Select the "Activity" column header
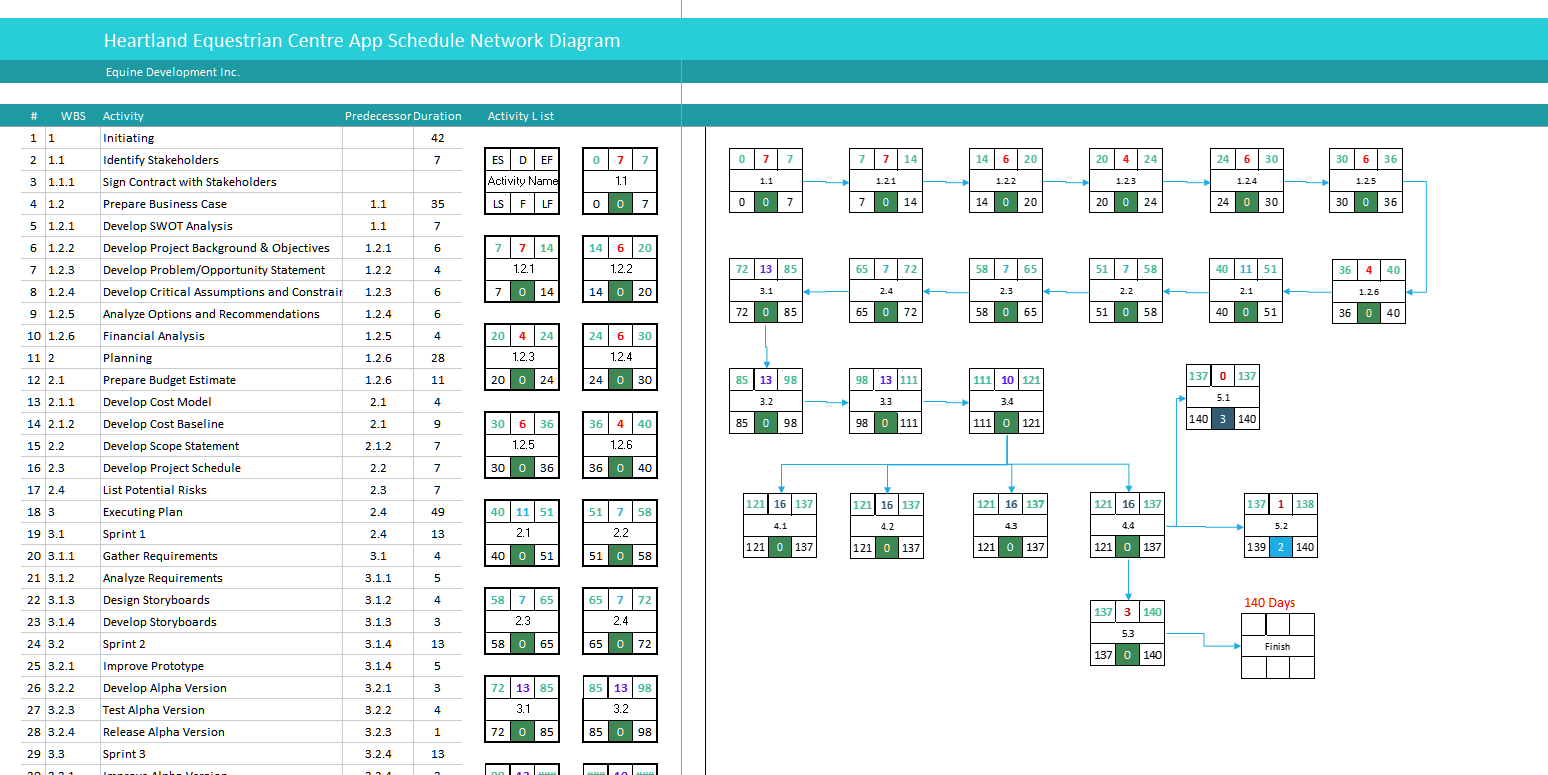The width and height of the screenshot is (1548, 775). (x=123, y=116)
